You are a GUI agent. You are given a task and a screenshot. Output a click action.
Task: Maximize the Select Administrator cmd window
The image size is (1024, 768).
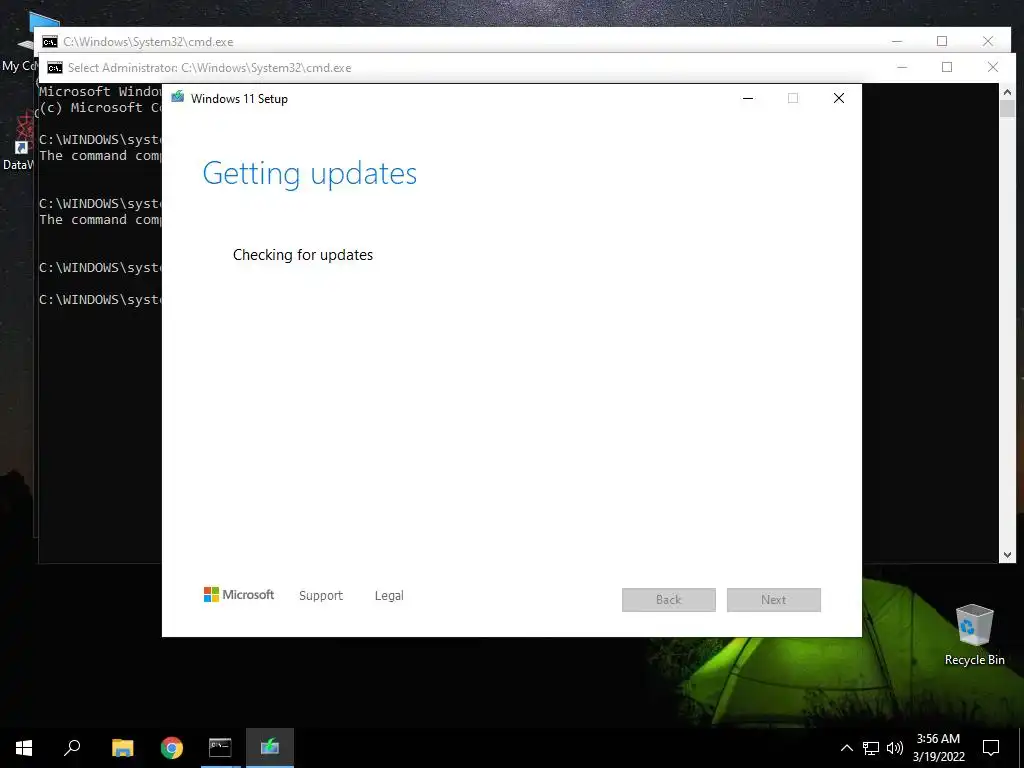[x=947, y=67]
